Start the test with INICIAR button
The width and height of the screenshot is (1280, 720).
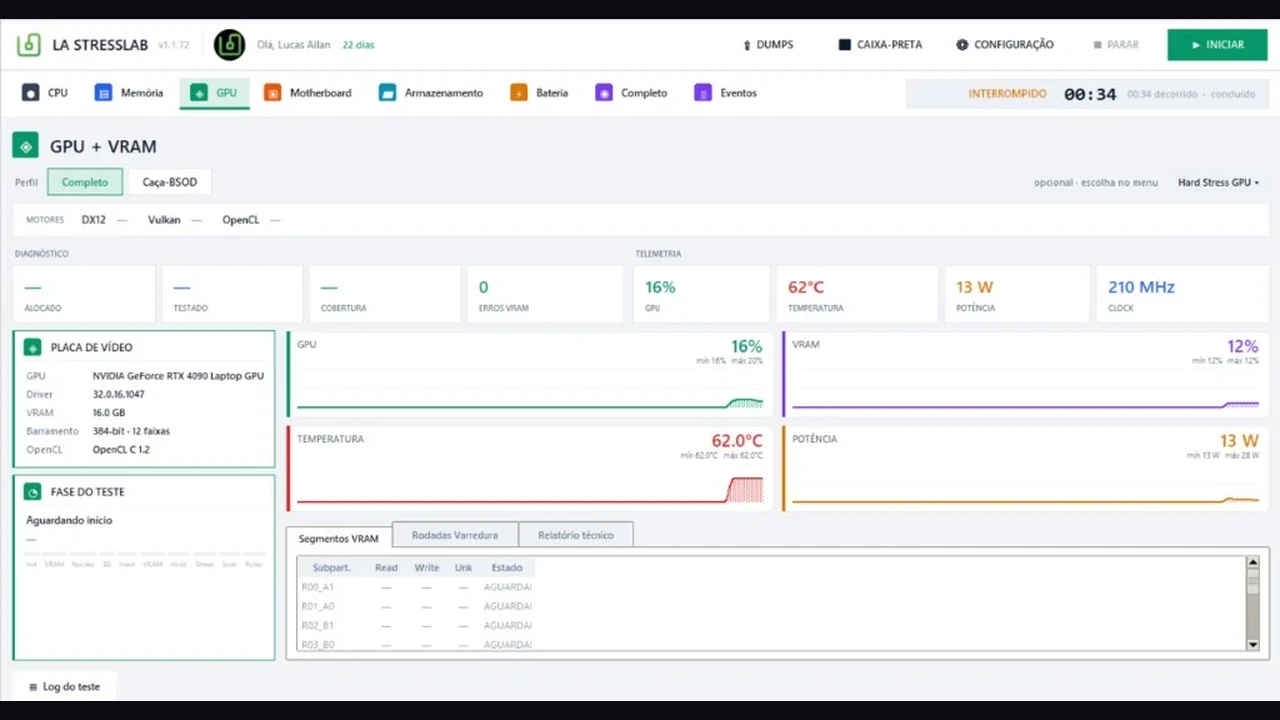[1217, 45]
